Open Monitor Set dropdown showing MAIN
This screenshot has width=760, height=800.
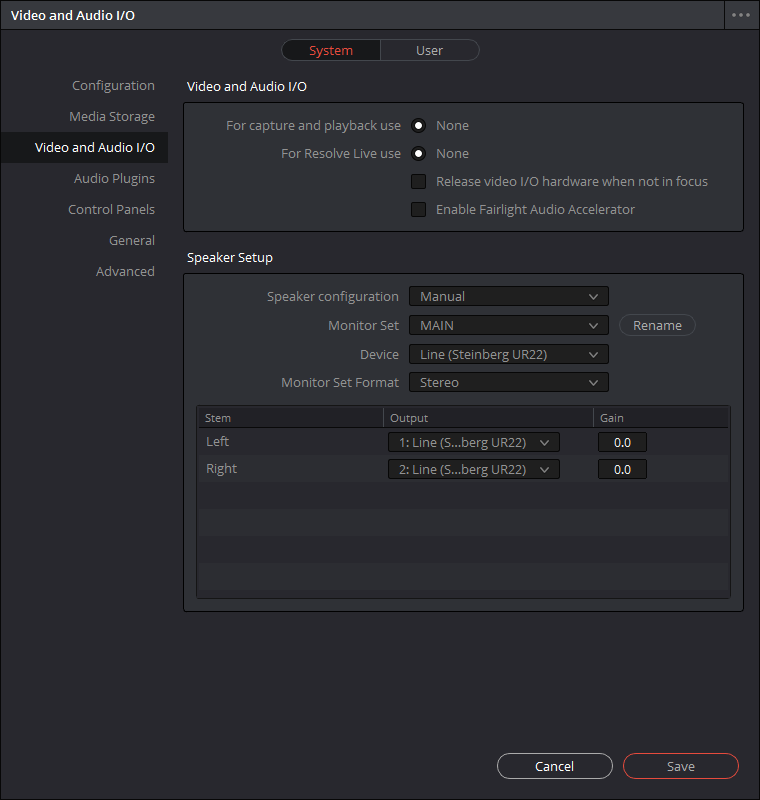tap(509, 326)
